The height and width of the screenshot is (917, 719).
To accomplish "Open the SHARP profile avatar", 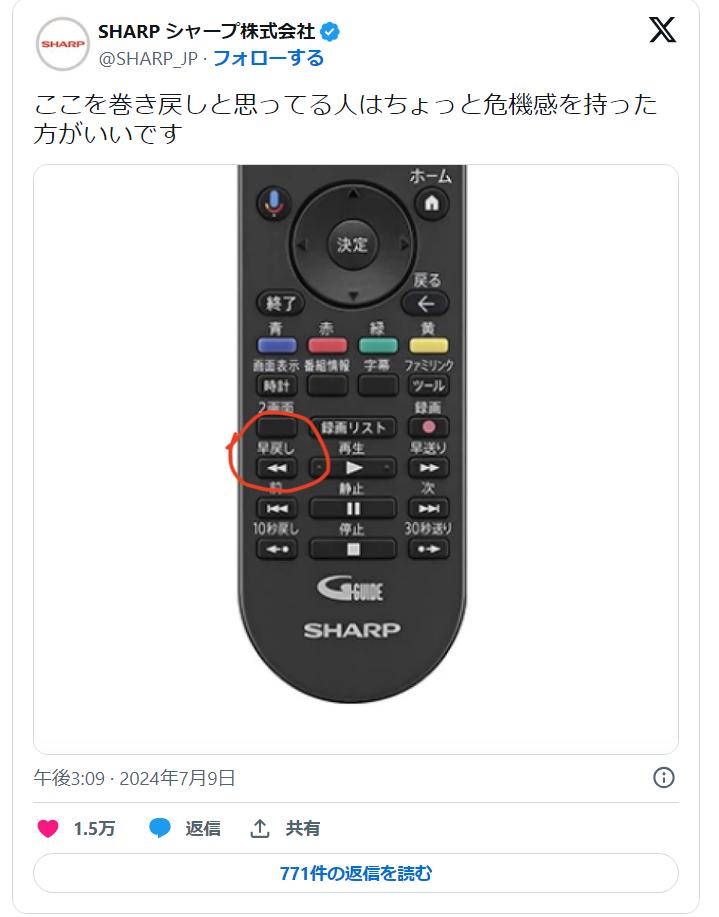I will (63, 44).
